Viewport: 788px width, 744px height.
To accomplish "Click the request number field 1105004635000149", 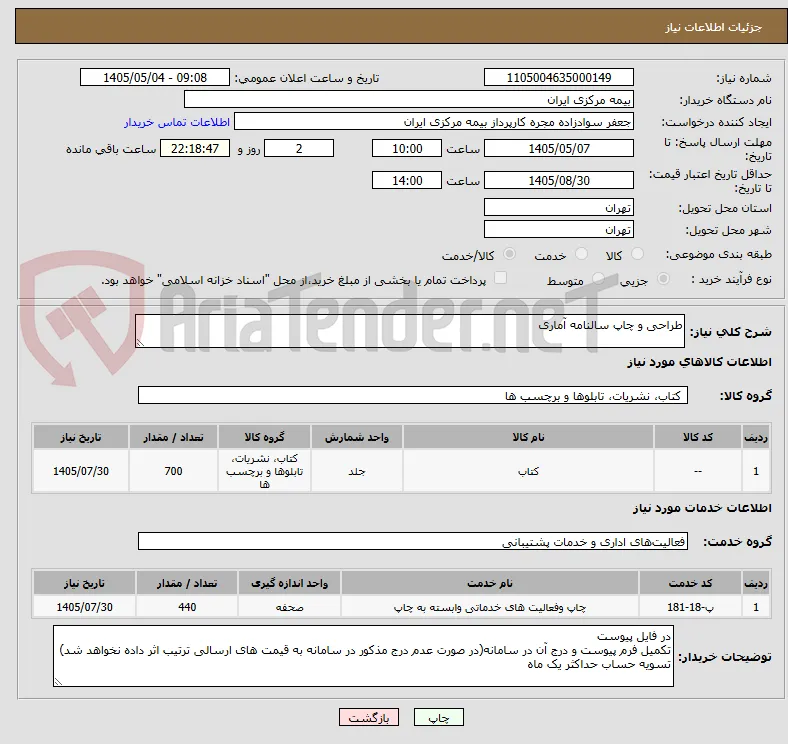I will point(559,78).
